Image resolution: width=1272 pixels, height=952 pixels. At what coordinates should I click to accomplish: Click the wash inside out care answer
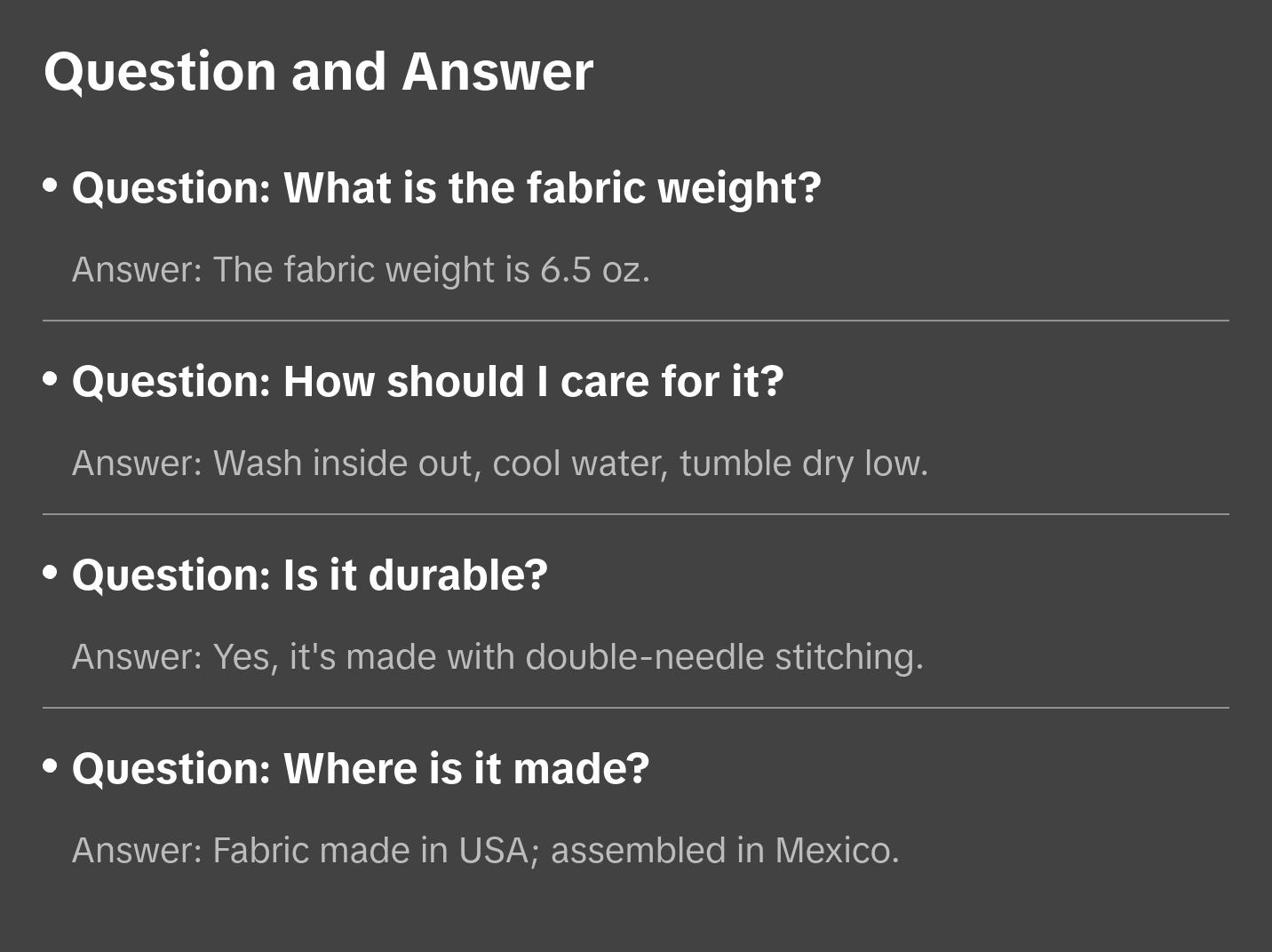click(x=499, y=464)
